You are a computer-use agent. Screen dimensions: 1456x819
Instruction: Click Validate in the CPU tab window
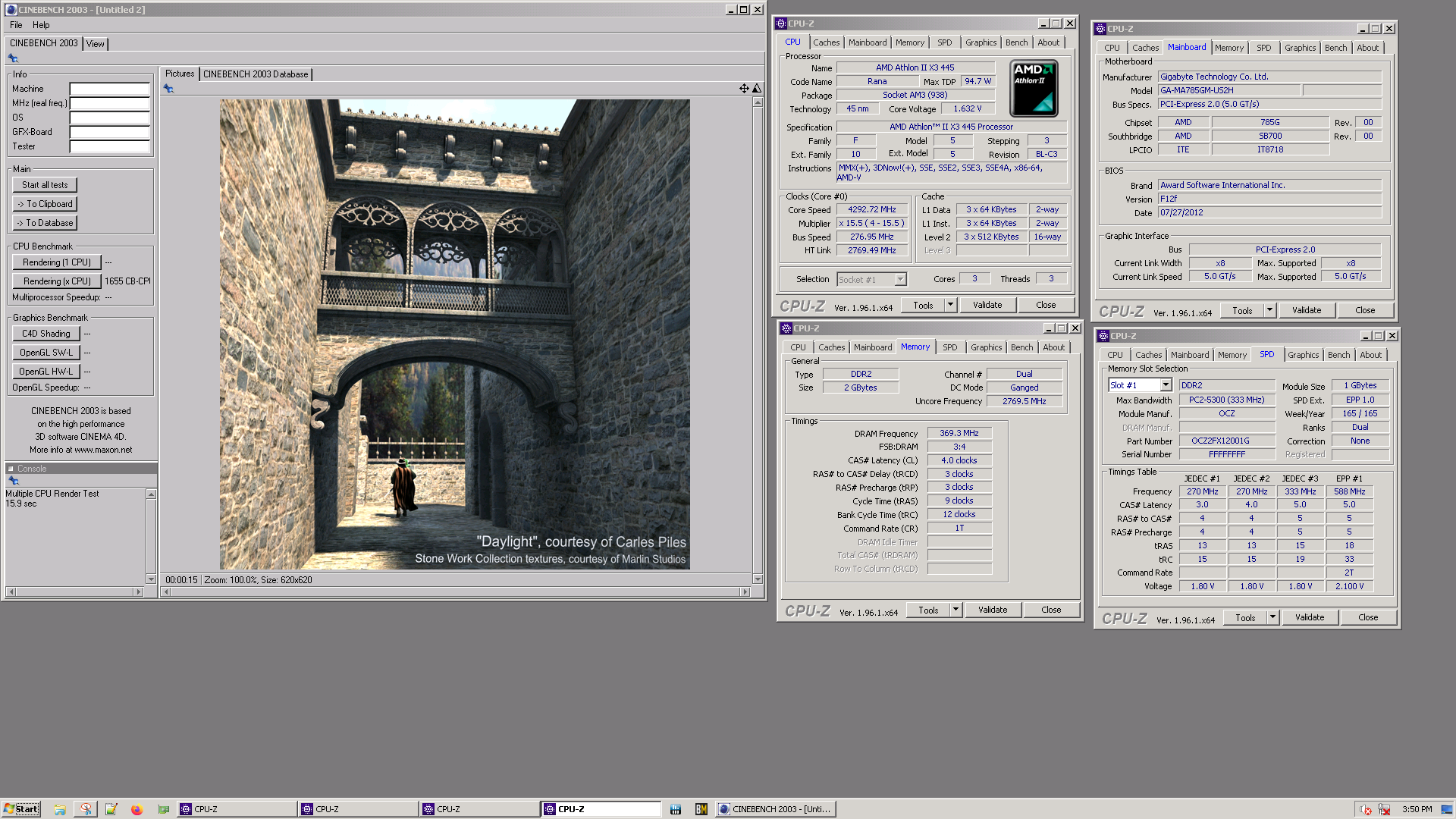(x=987, y=305)
